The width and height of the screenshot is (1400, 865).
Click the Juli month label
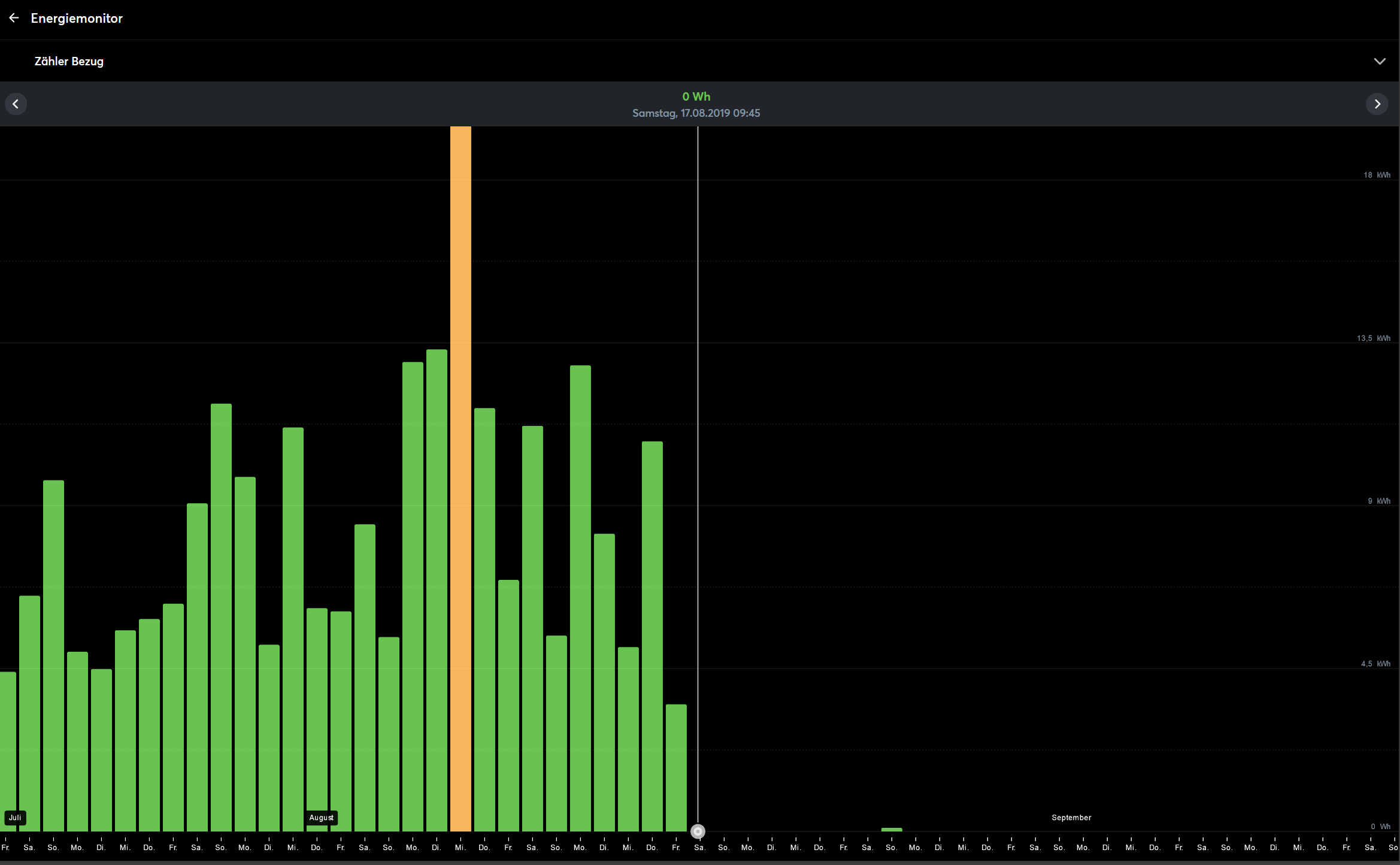click(15, 818)
